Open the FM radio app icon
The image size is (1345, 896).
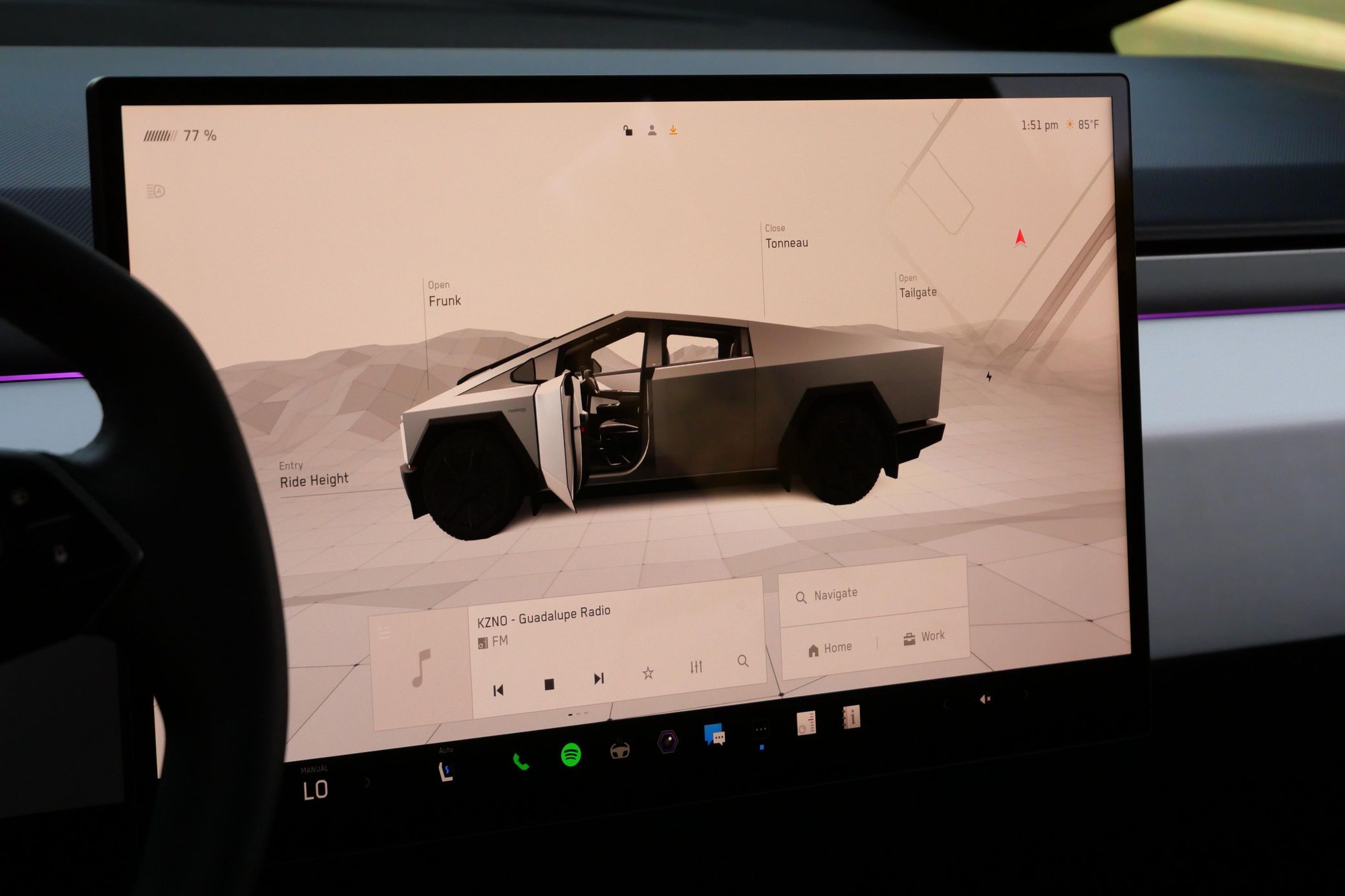point(806,723)
